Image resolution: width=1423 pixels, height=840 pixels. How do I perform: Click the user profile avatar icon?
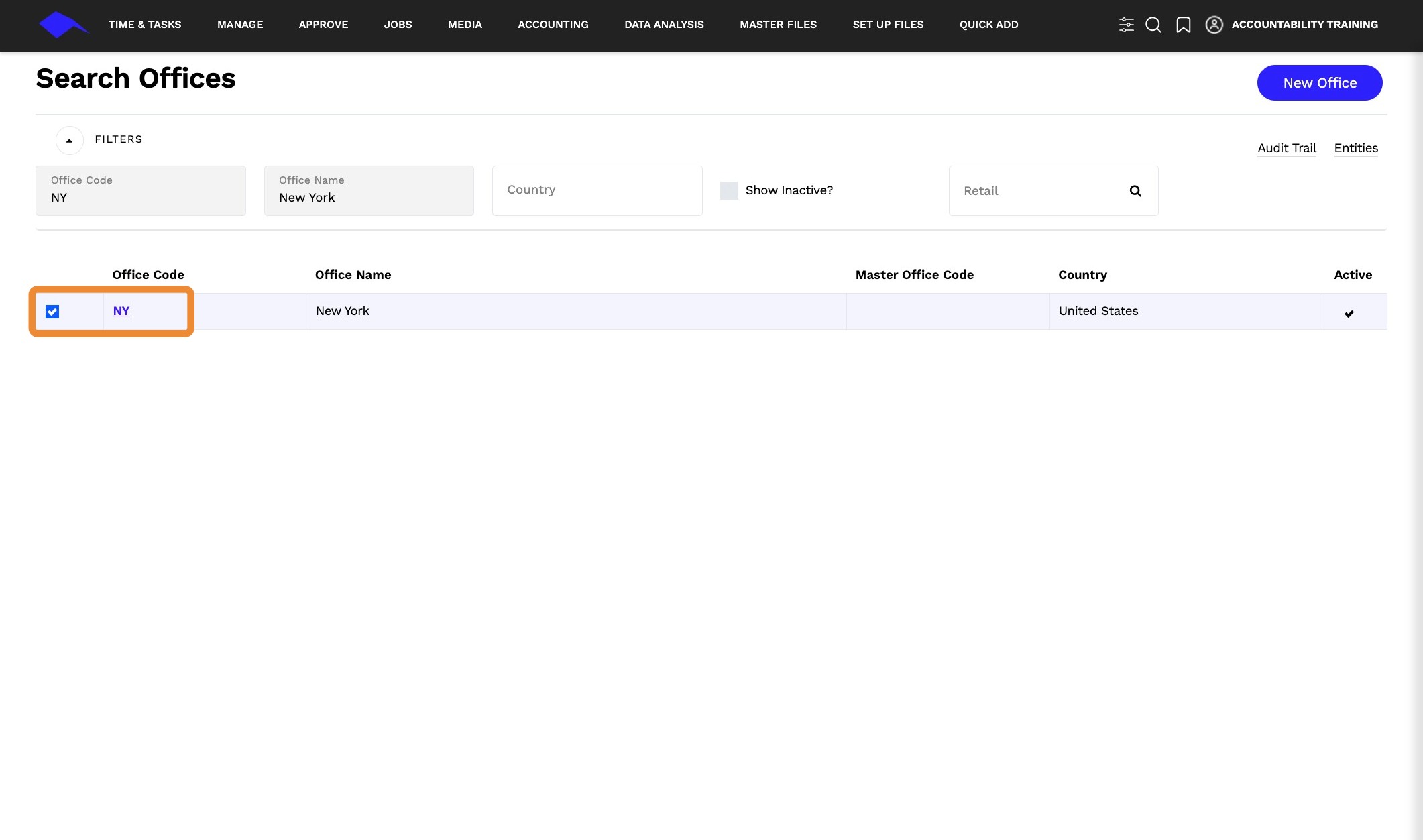(1214, 25)
